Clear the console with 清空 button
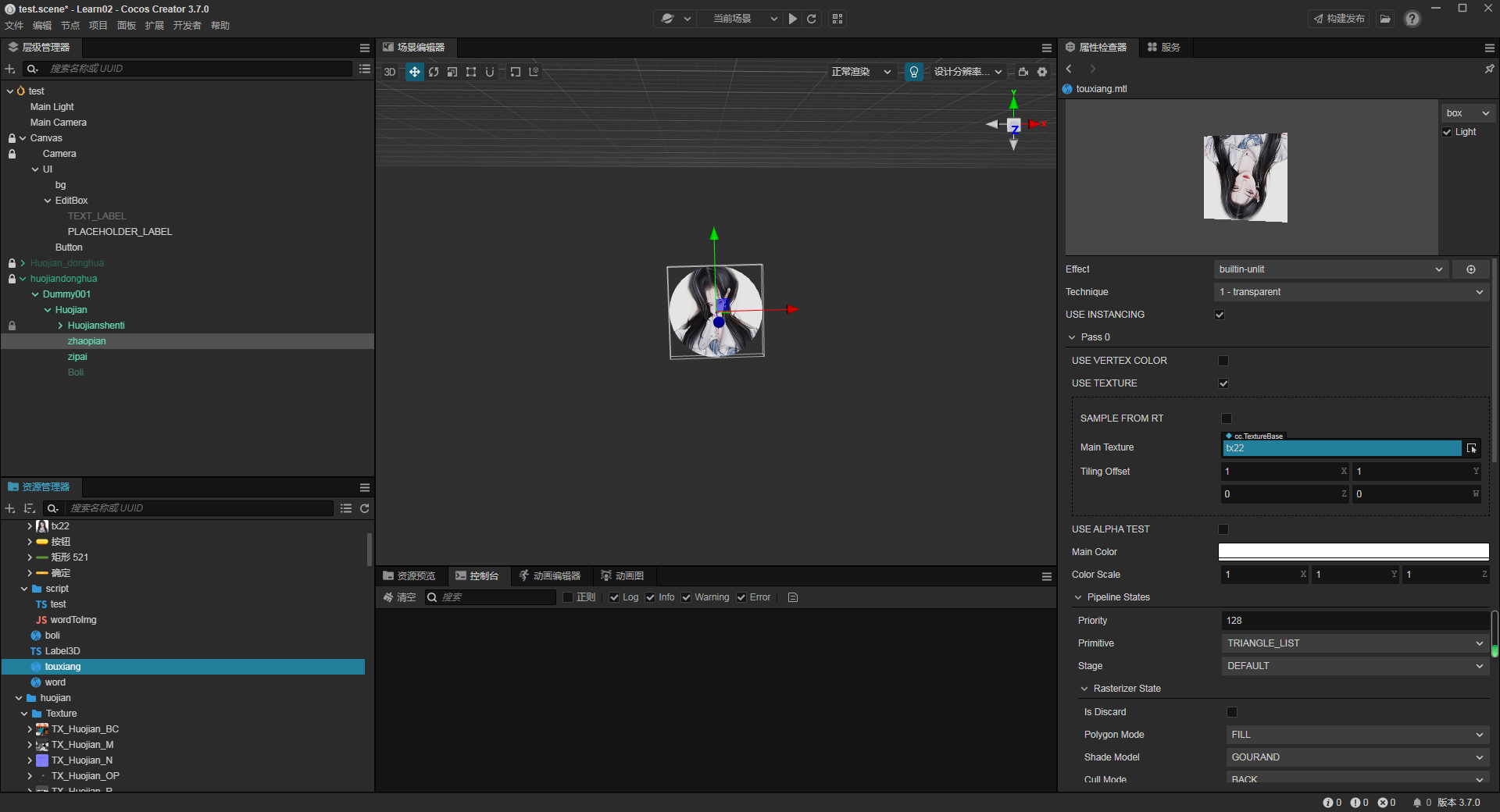This screenshot has width=1500, height=812. pyautogui.click(x=400, y=597)
